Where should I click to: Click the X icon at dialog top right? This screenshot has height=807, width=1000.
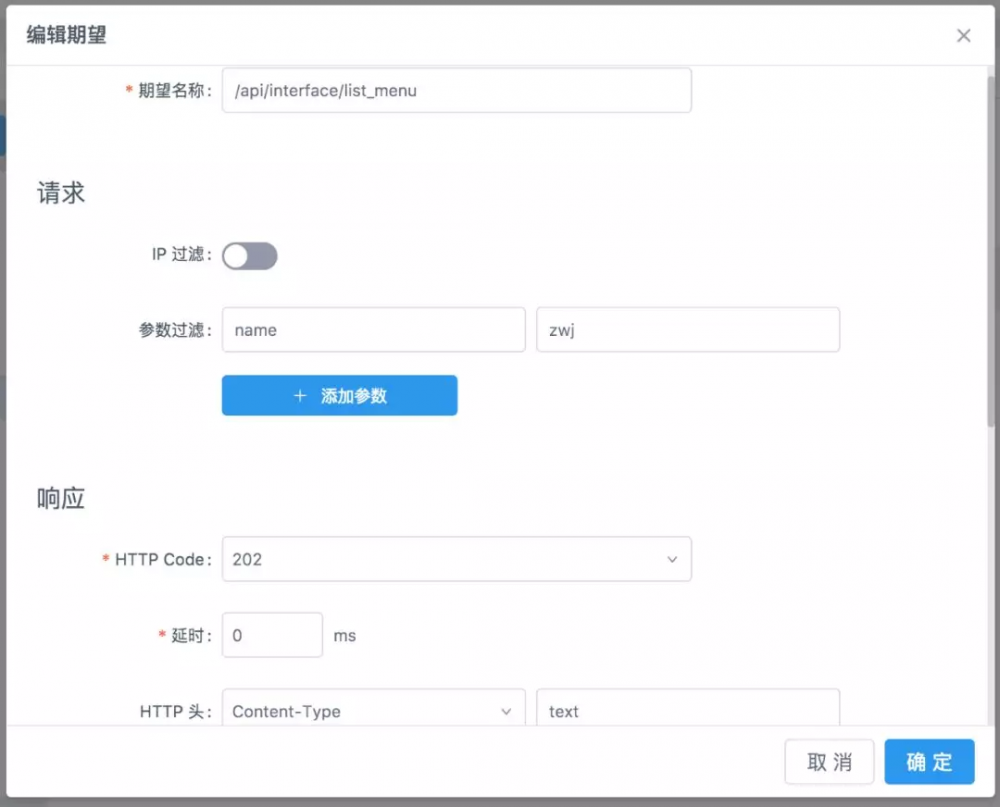click(x=963, y=35)
